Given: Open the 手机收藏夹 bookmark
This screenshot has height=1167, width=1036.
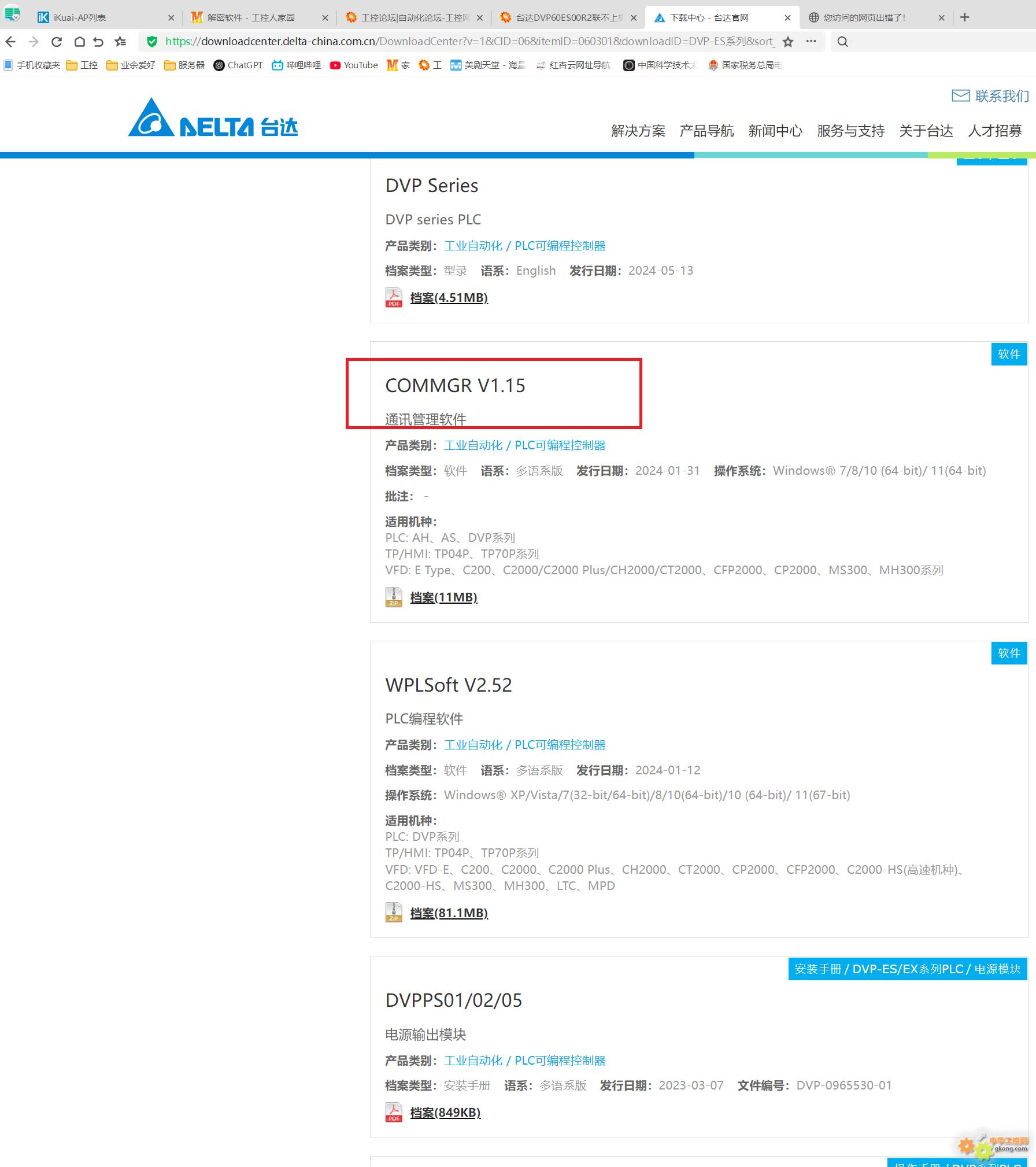Looking at the screenshot, I should point(32,65).
